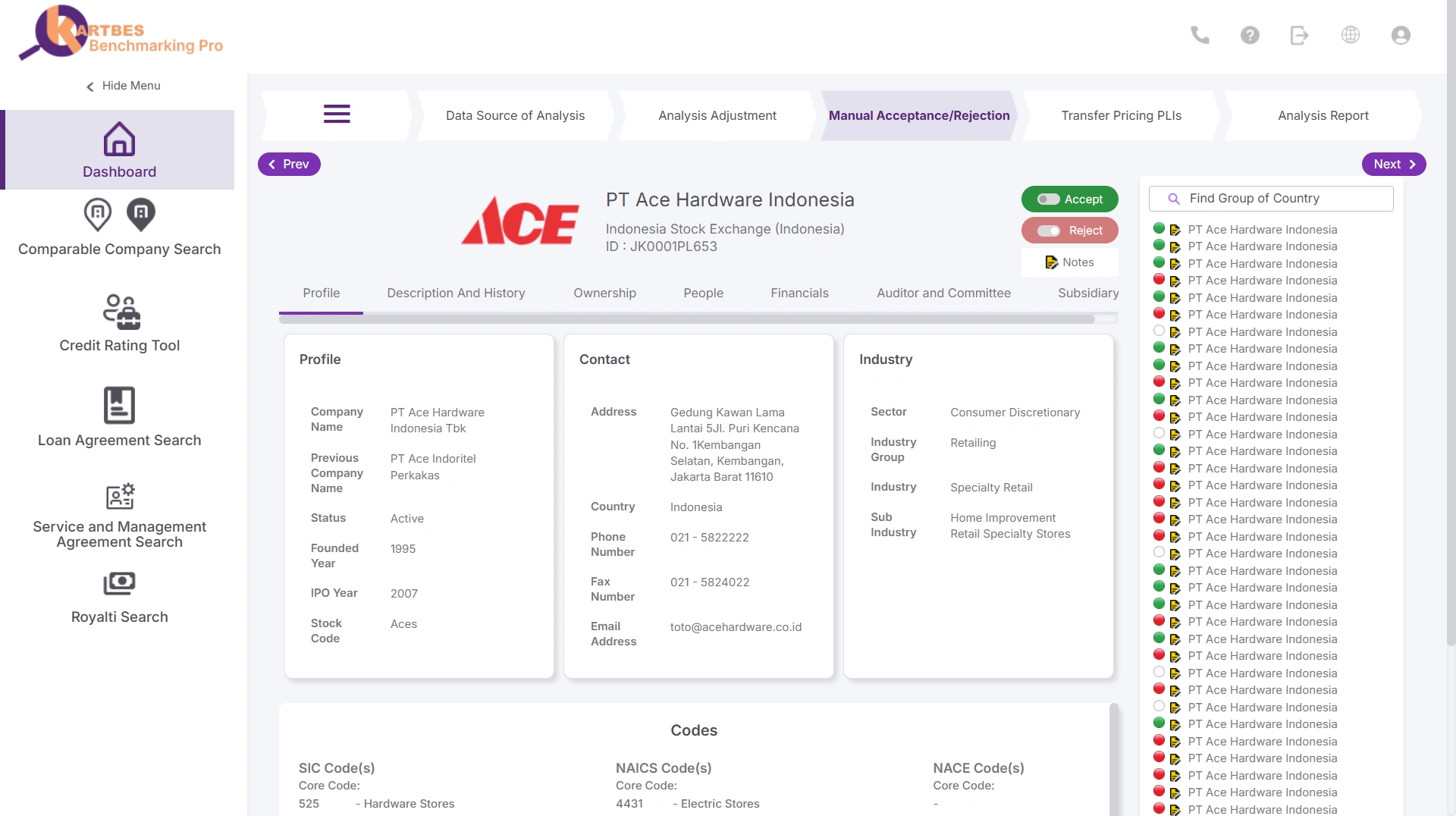The width and height of the screenshot is (1456, 816).
Task: Open Royalti Search label
Action: pos(119,617)
